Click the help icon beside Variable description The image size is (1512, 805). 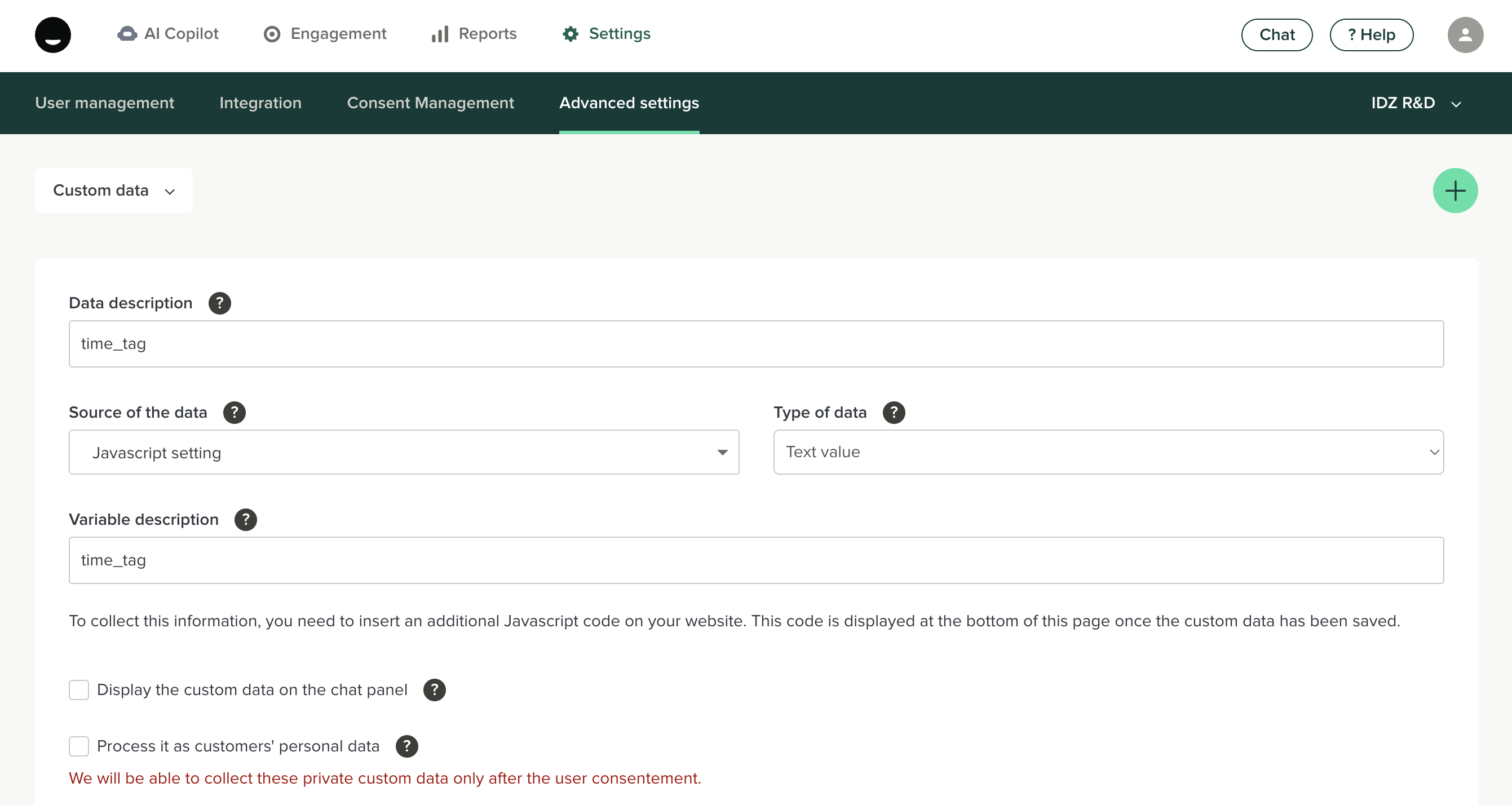click(x=245, y=519)
